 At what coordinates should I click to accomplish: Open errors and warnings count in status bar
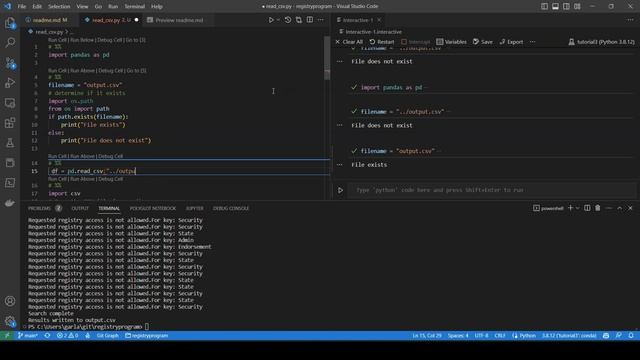tap(67, 336)
